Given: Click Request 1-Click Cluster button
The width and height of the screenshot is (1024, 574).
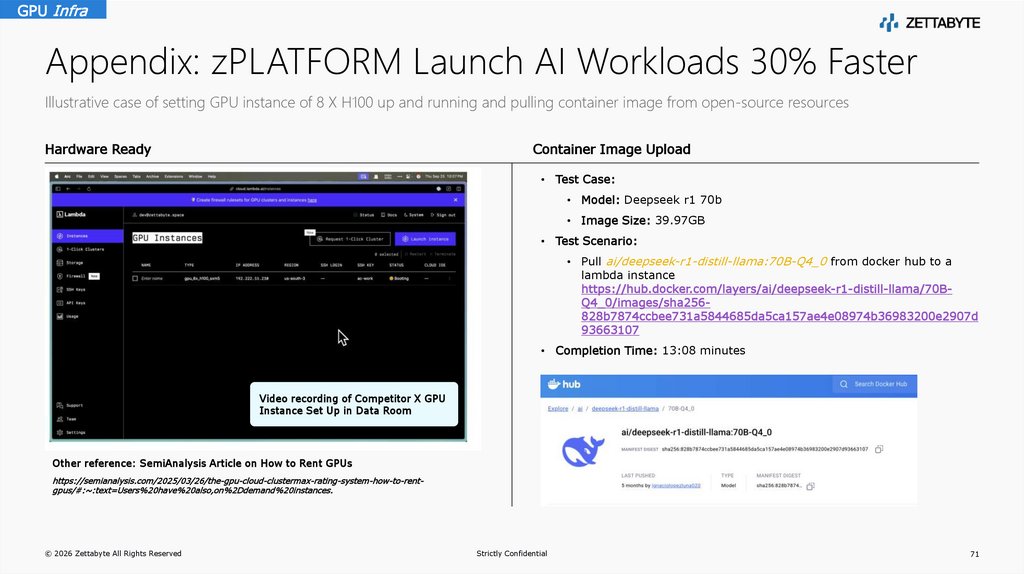Looking at the screenshot, I should point(350,239).
